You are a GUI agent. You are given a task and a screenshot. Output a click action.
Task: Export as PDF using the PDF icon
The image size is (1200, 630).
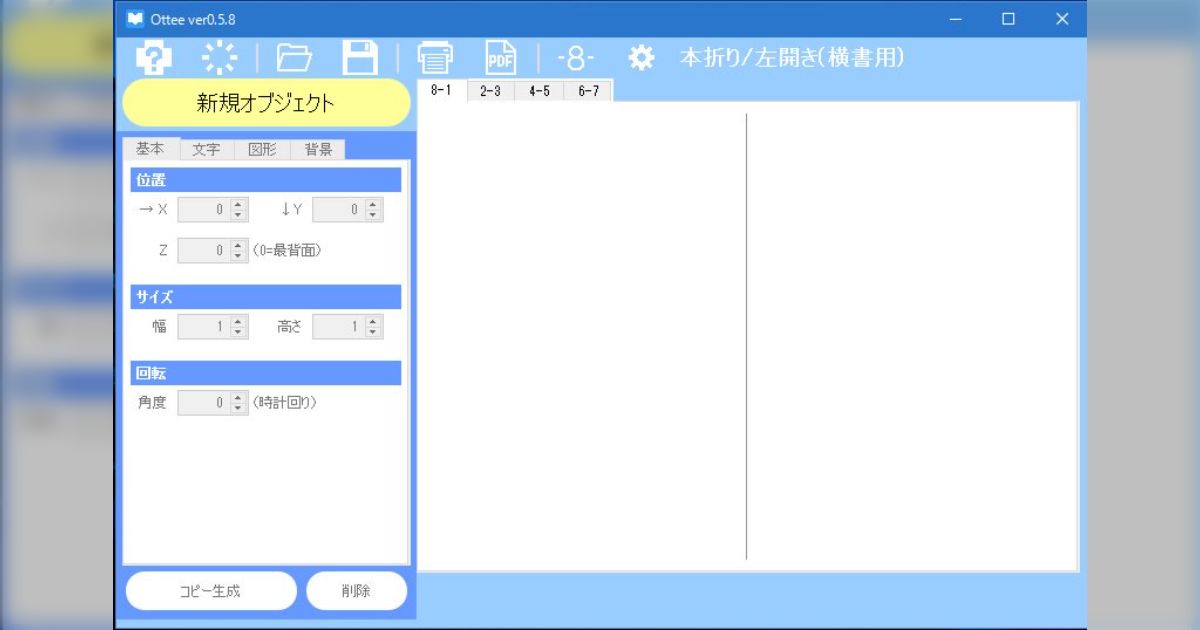(x=500, y=58)
